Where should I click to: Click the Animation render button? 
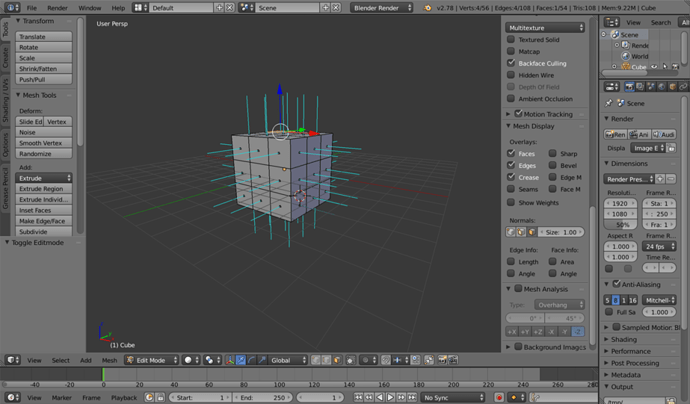pos(637,134)
